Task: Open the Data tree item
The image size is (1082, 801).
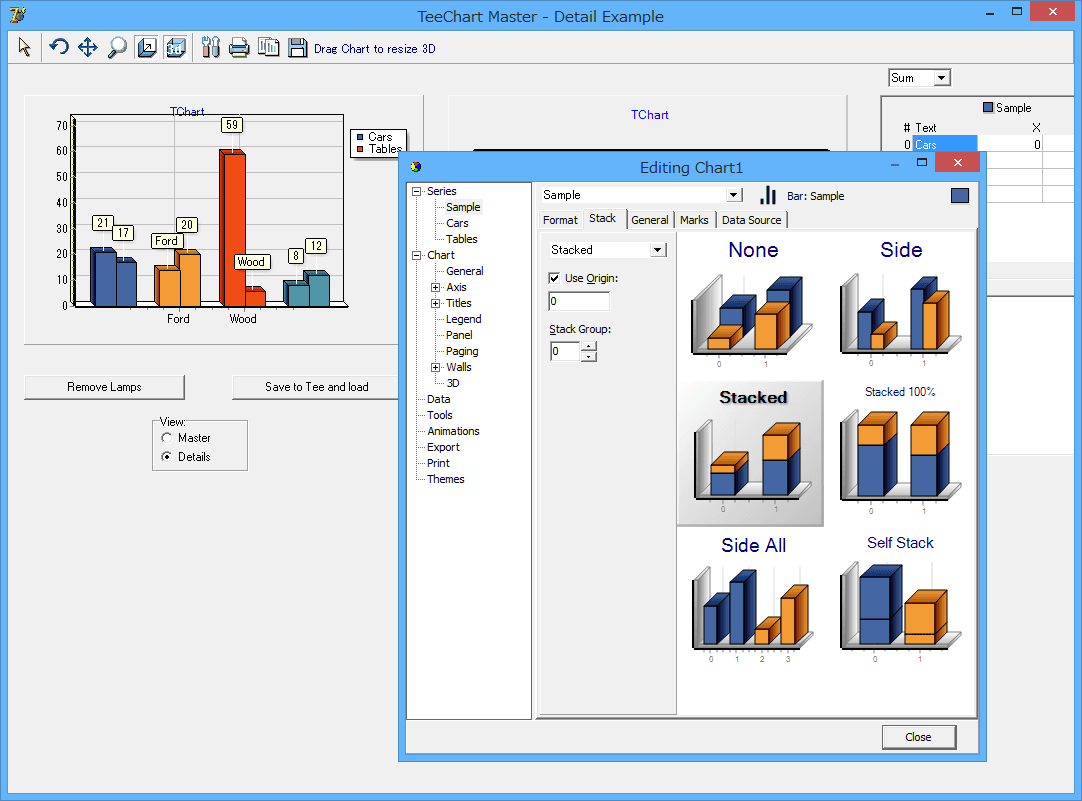Action: [438, 399]
